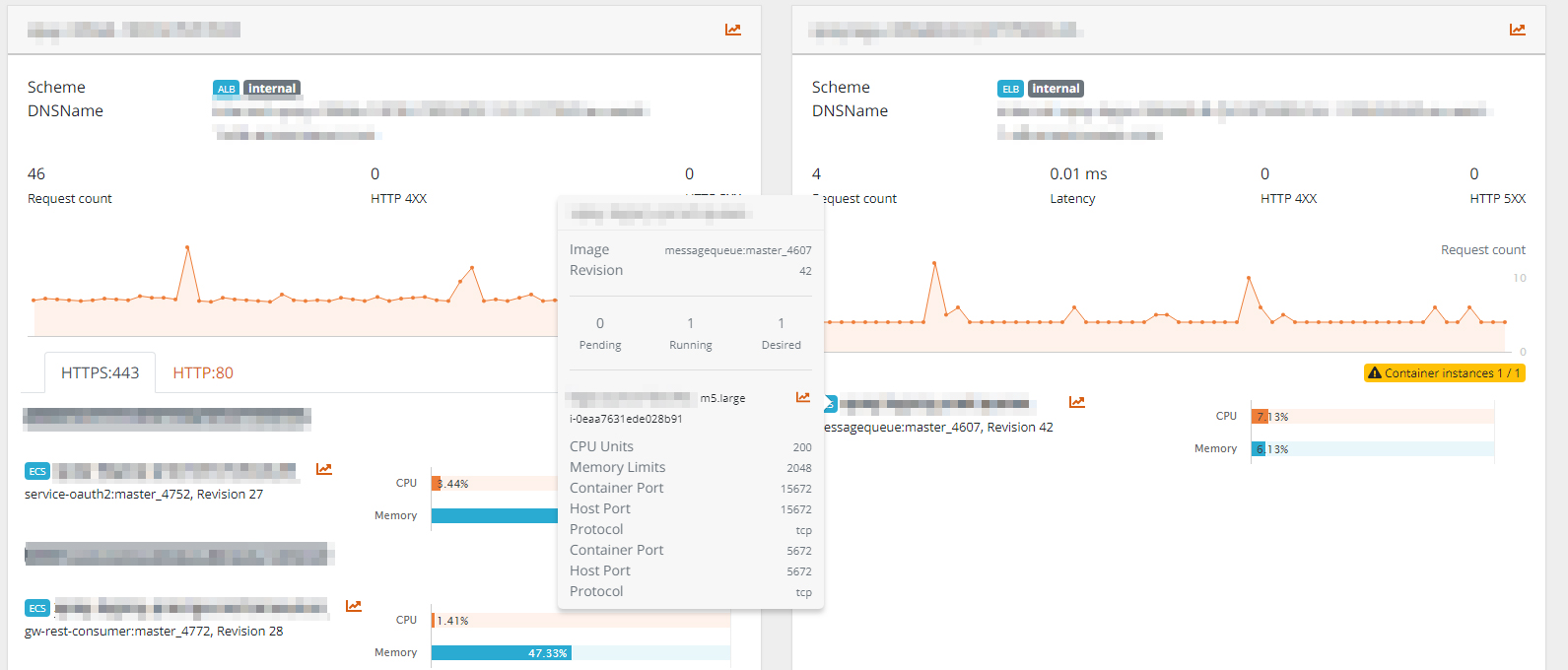The image size is (1568, 670).
Task: Click the 0.01 ms latency value
Action: point(1078,174)
